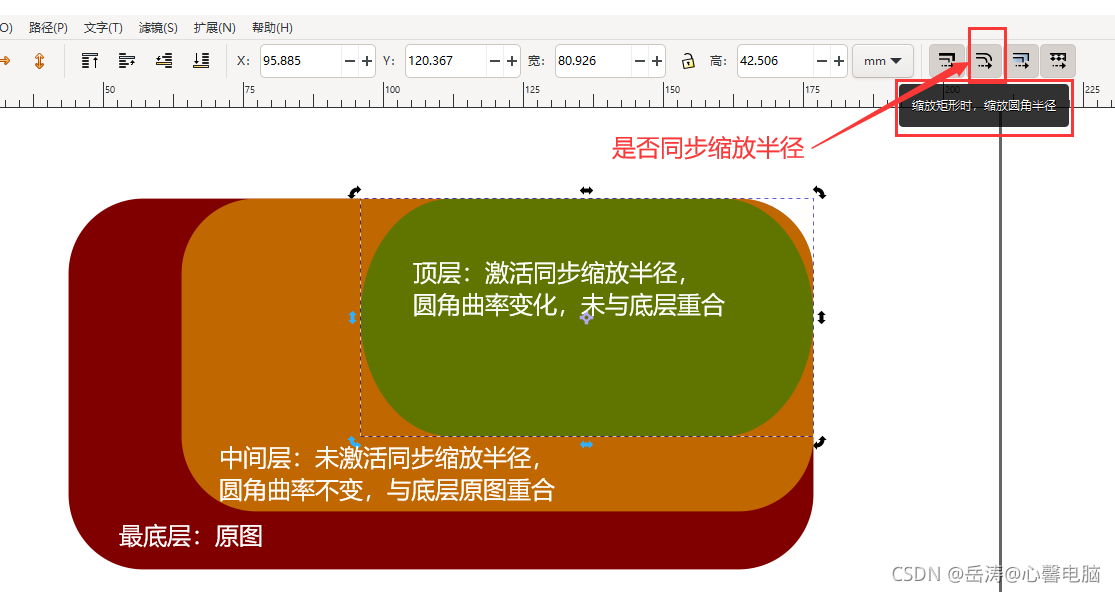Decrease the X value with minus
This screenshot has height=592, width=1115.
coord(350,61)
